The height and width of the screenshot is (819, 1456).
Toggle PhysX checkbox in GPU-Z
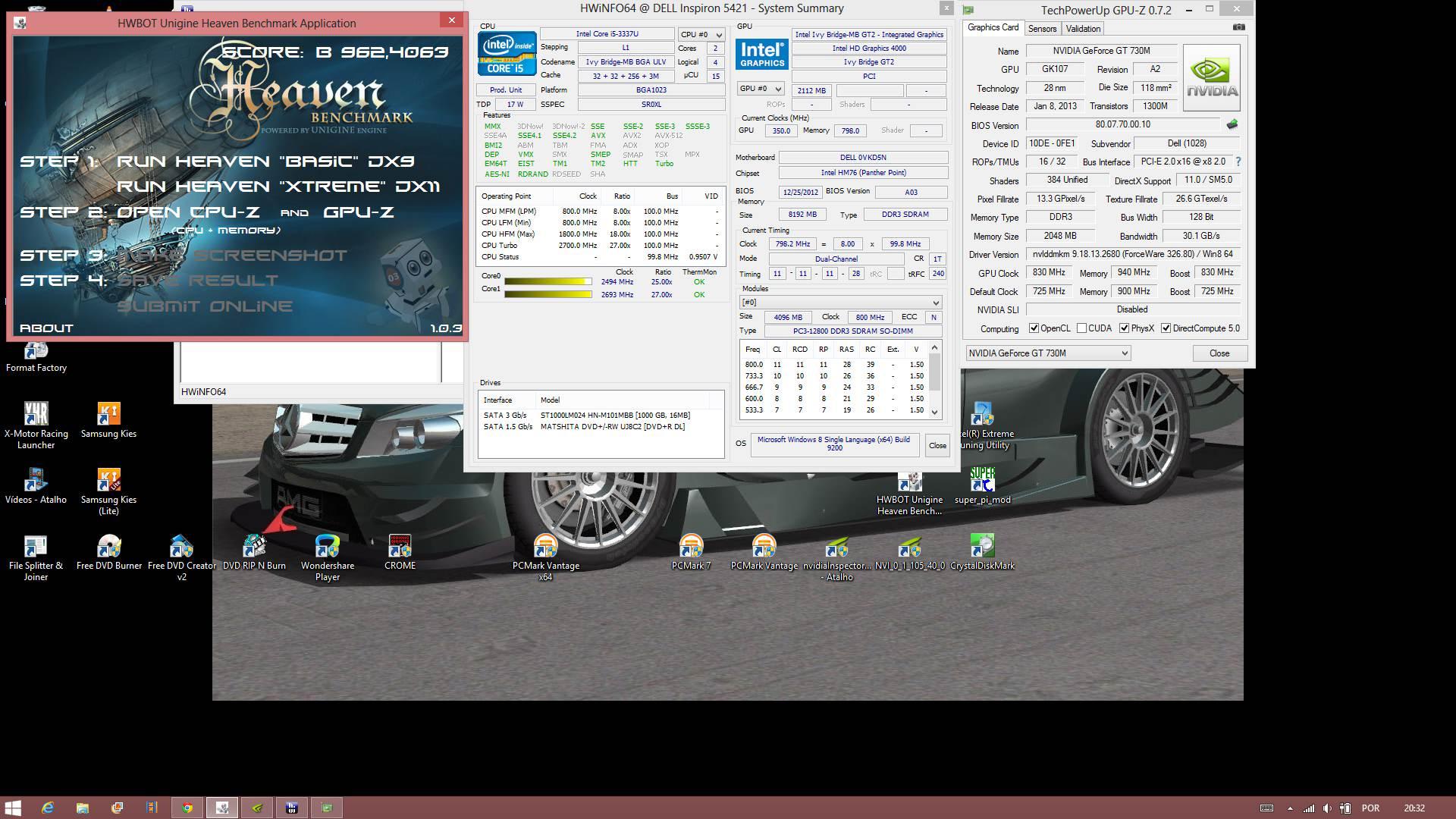(x=1124, y=328)
